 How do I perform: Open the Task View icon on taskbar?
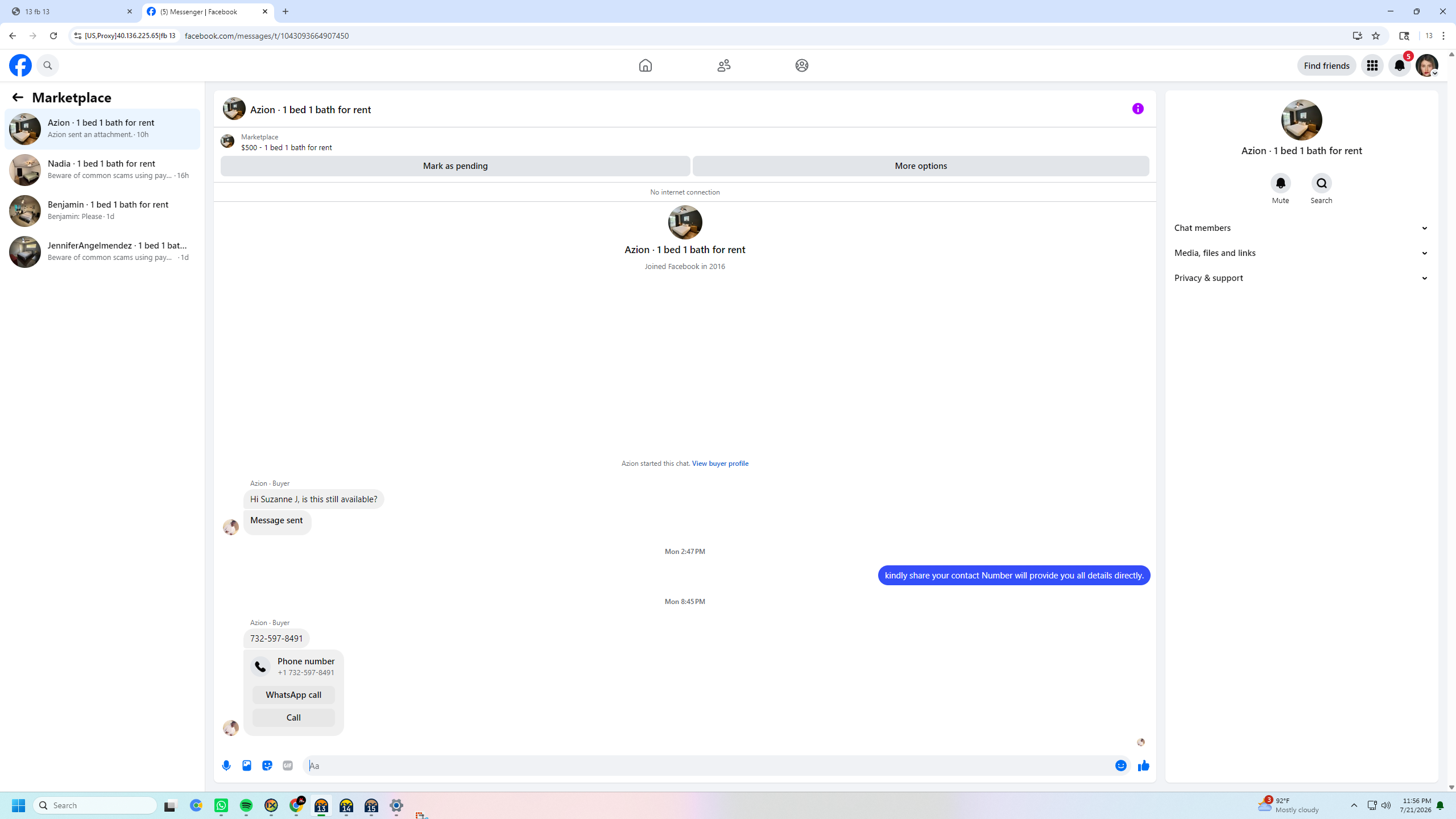tap(171, 805)
